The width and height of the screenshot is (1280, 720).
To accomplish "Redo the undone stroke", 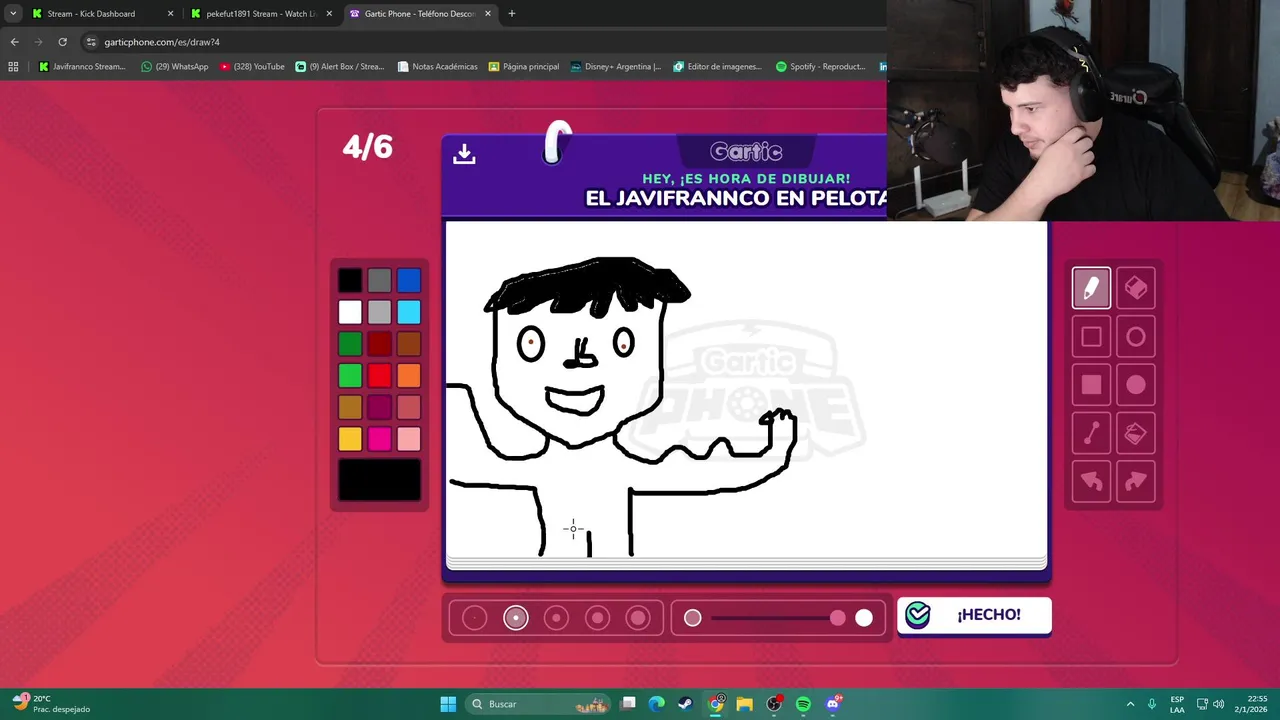I will click(x=1135, y=482).
